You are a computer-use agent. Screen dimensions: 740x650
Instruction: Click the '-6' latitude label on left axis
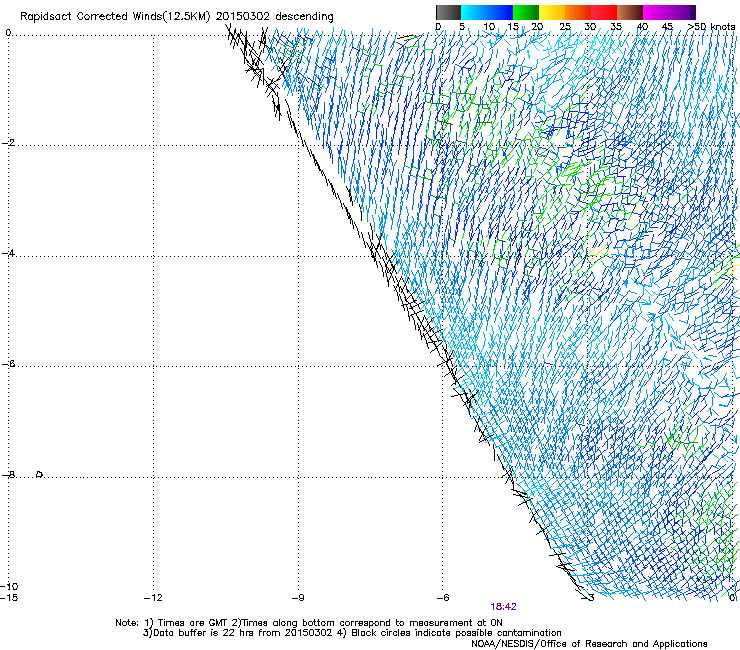click(8, 364)
